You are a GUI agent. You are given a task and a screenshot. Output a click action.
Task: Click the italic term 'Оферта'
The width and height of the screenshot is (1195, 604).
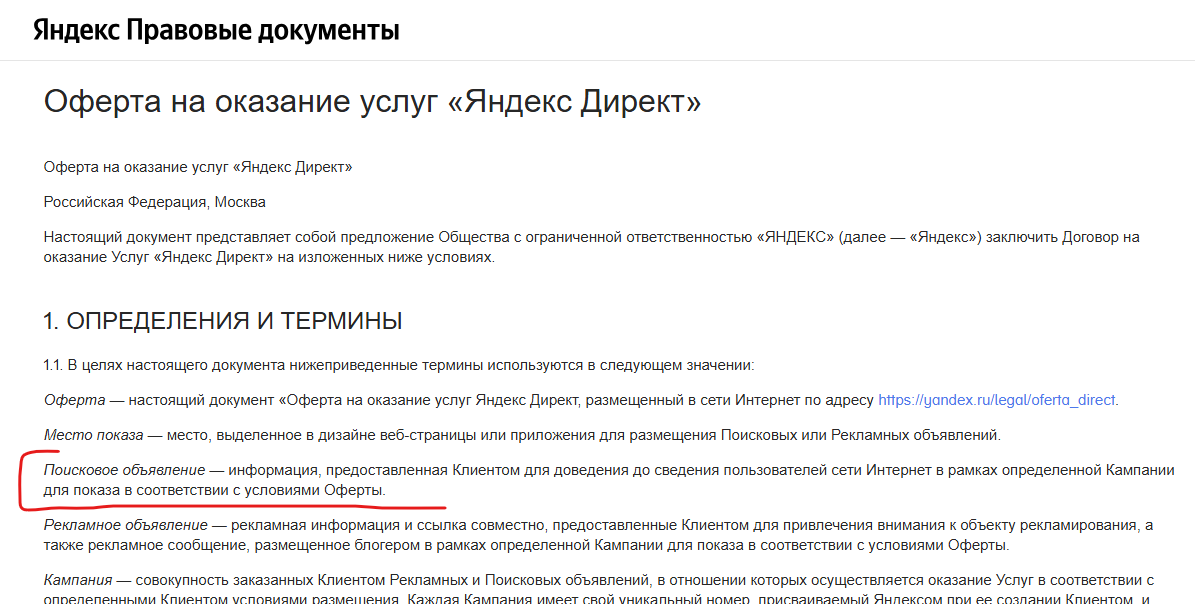pos(75,400)
